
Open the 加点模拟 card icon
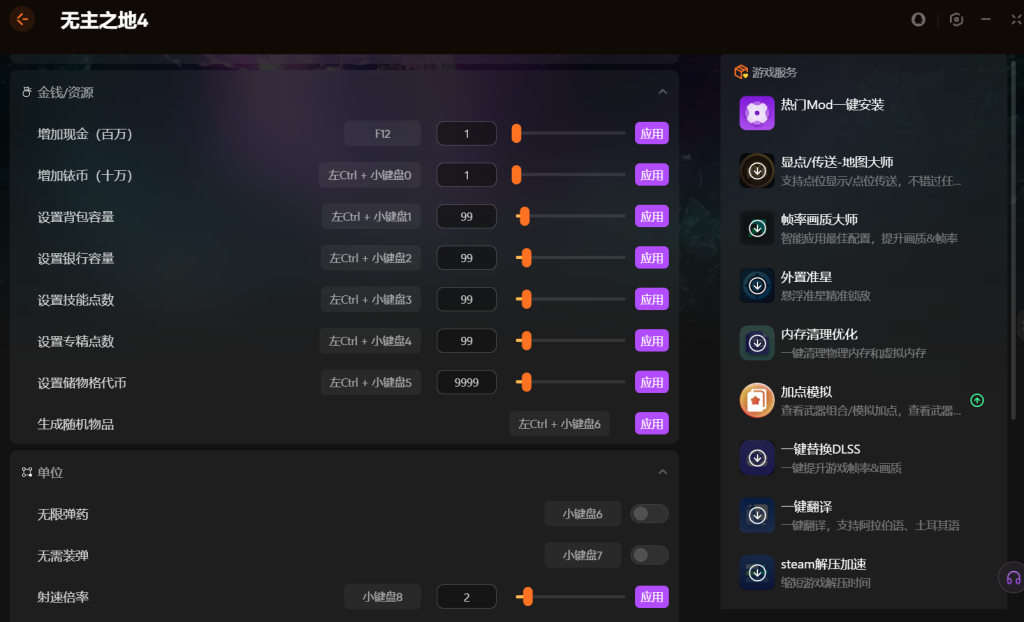tap(757, 401)
